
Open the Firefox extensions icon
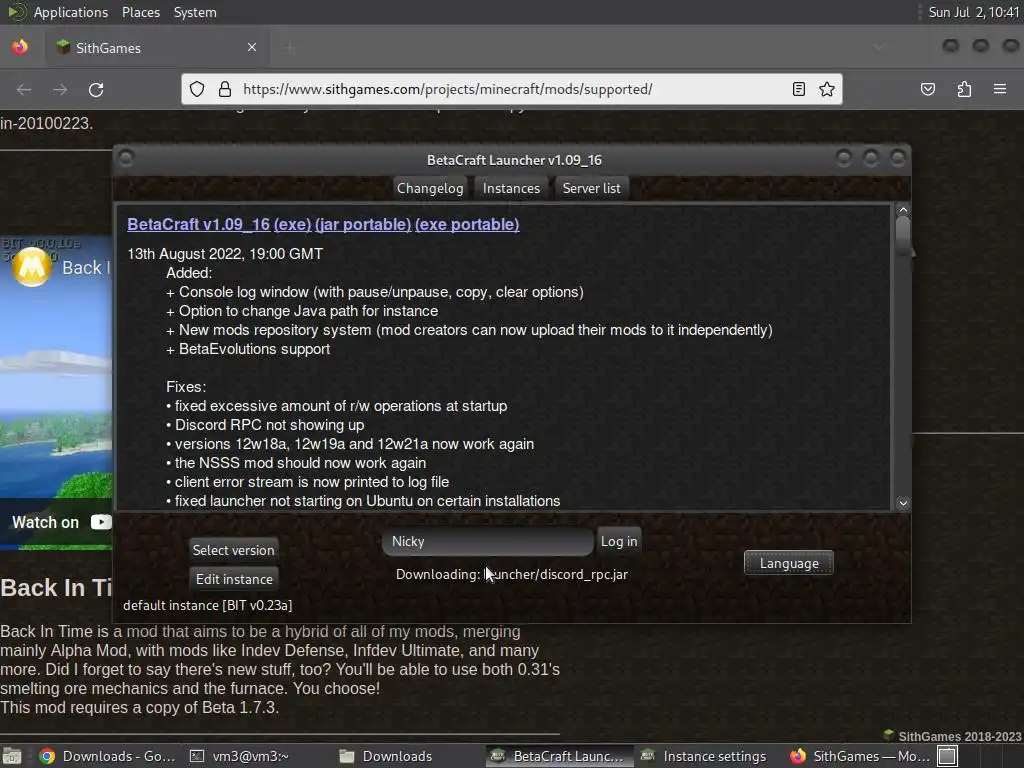(x=964, y=89)
